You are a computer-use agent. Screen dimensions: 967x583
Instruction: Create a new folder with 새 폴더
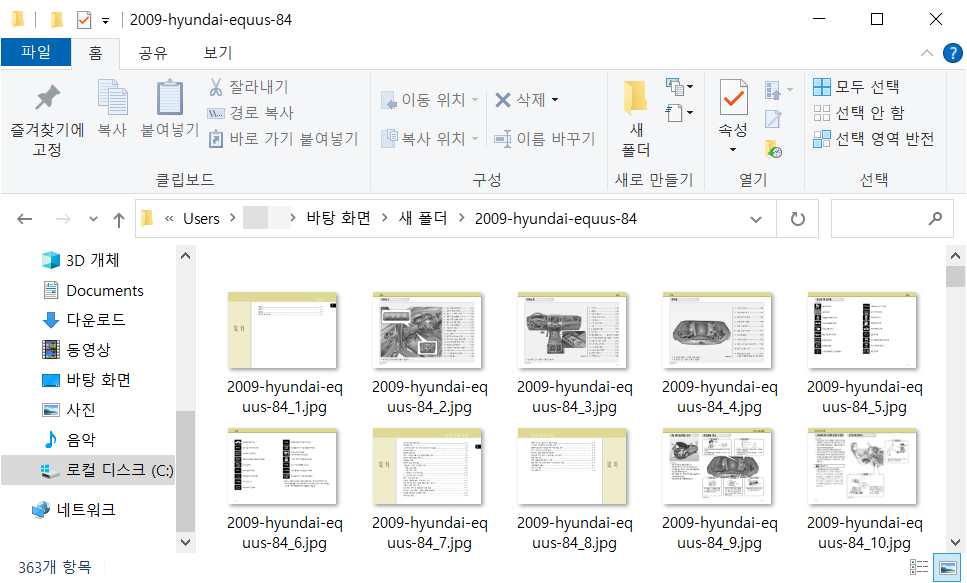tap(636, 118)
